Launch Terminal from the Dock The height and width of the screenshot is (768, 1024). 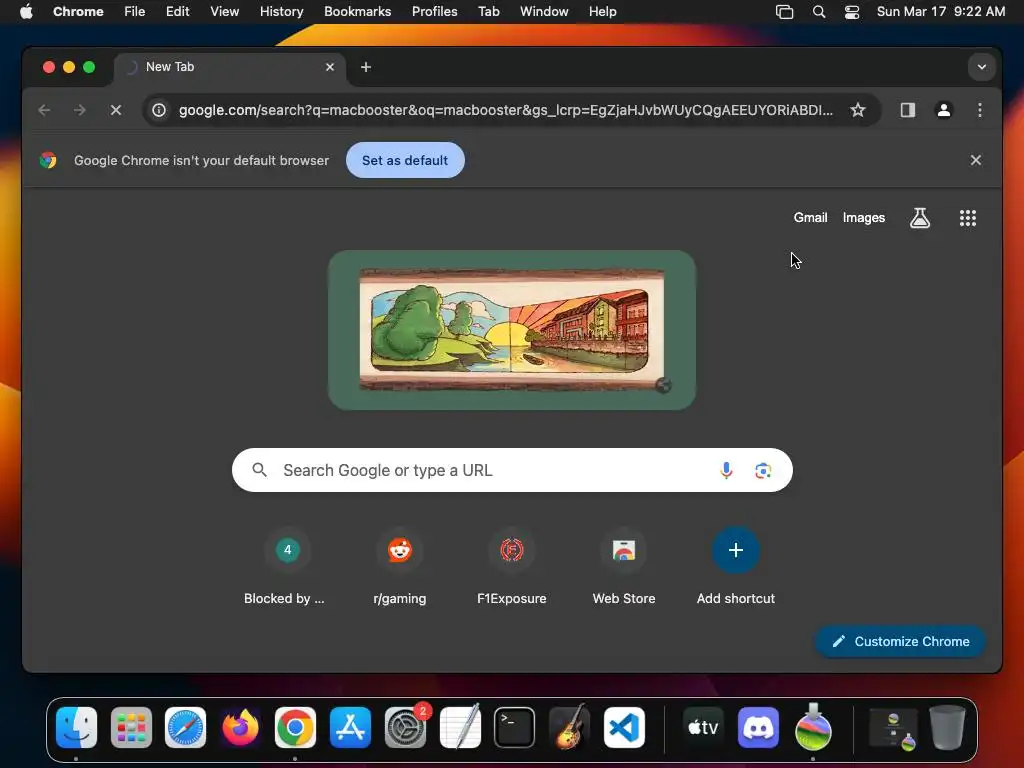point(515,727)
